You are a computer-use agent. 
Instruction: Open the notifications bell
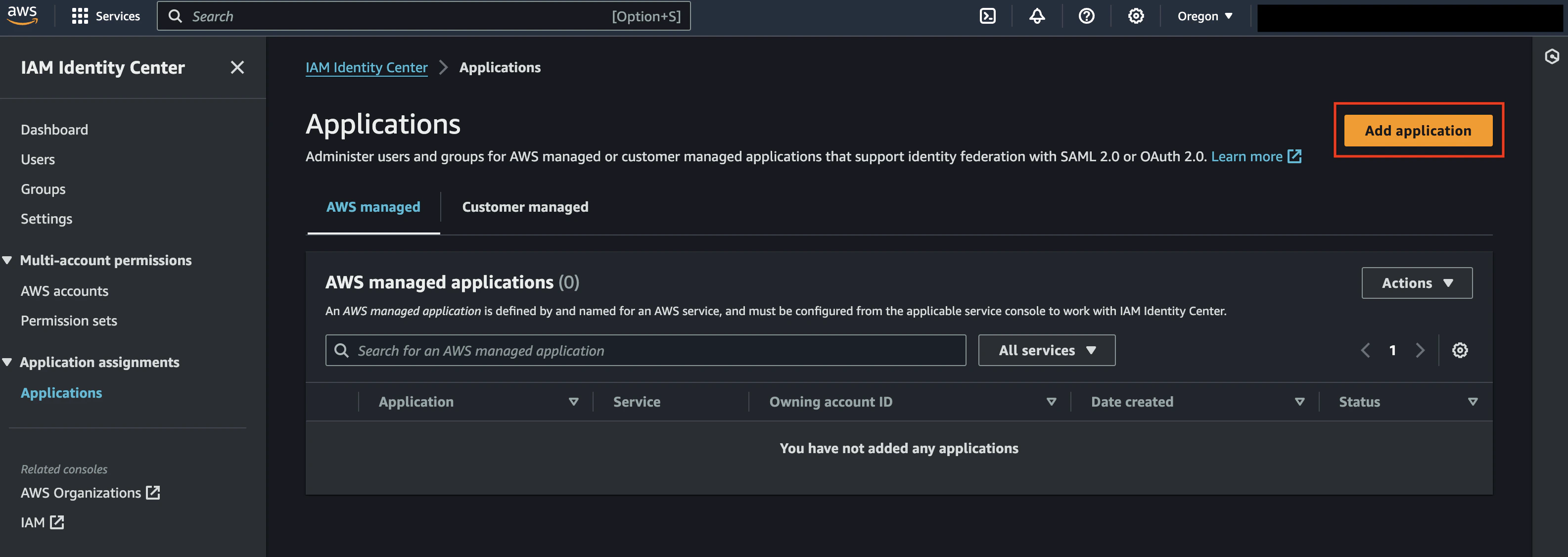(x=1037, y=16)
